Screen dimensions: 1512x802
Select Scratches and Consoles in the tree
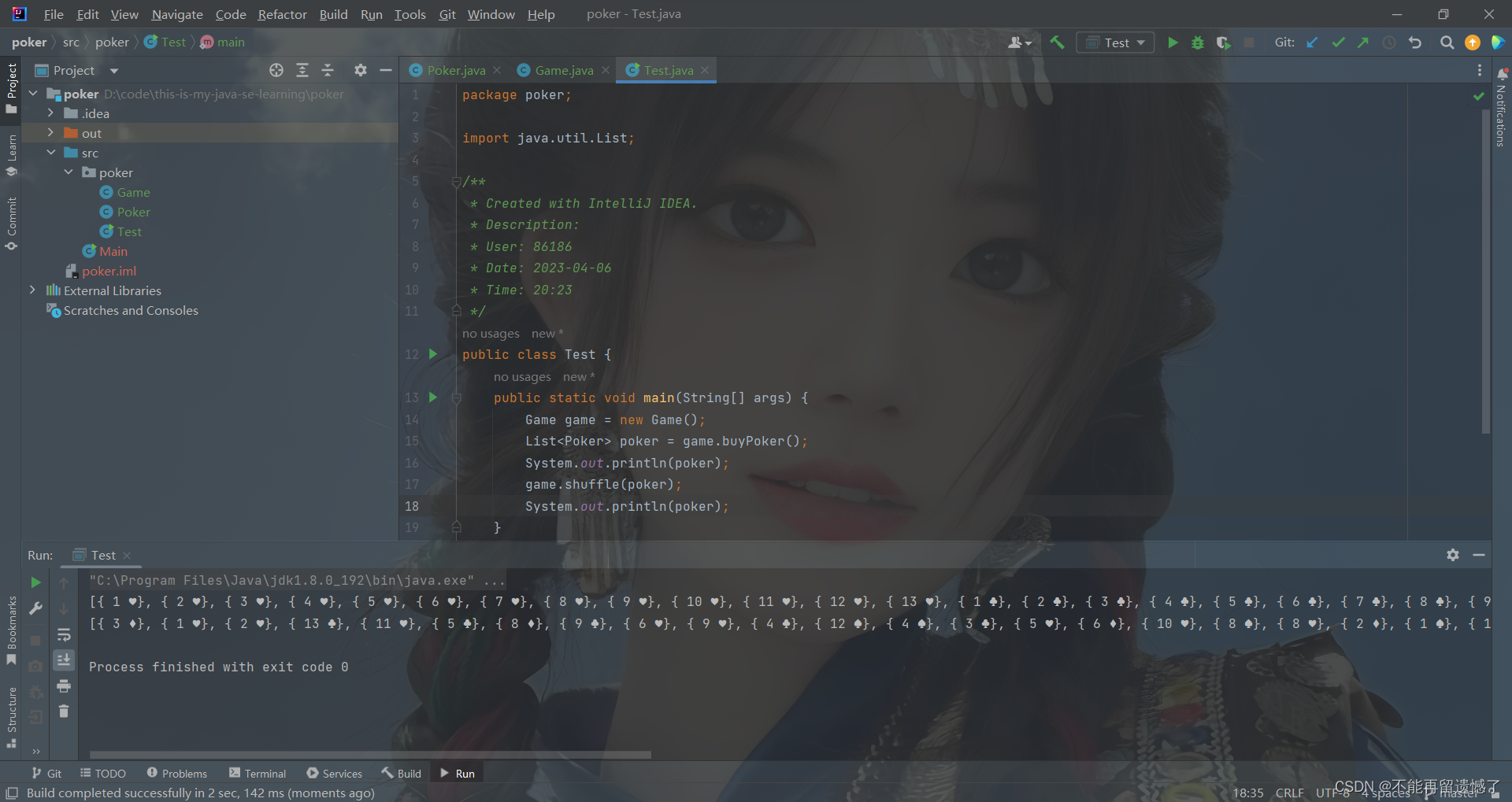pyautogui.click(x=131, y=310)
